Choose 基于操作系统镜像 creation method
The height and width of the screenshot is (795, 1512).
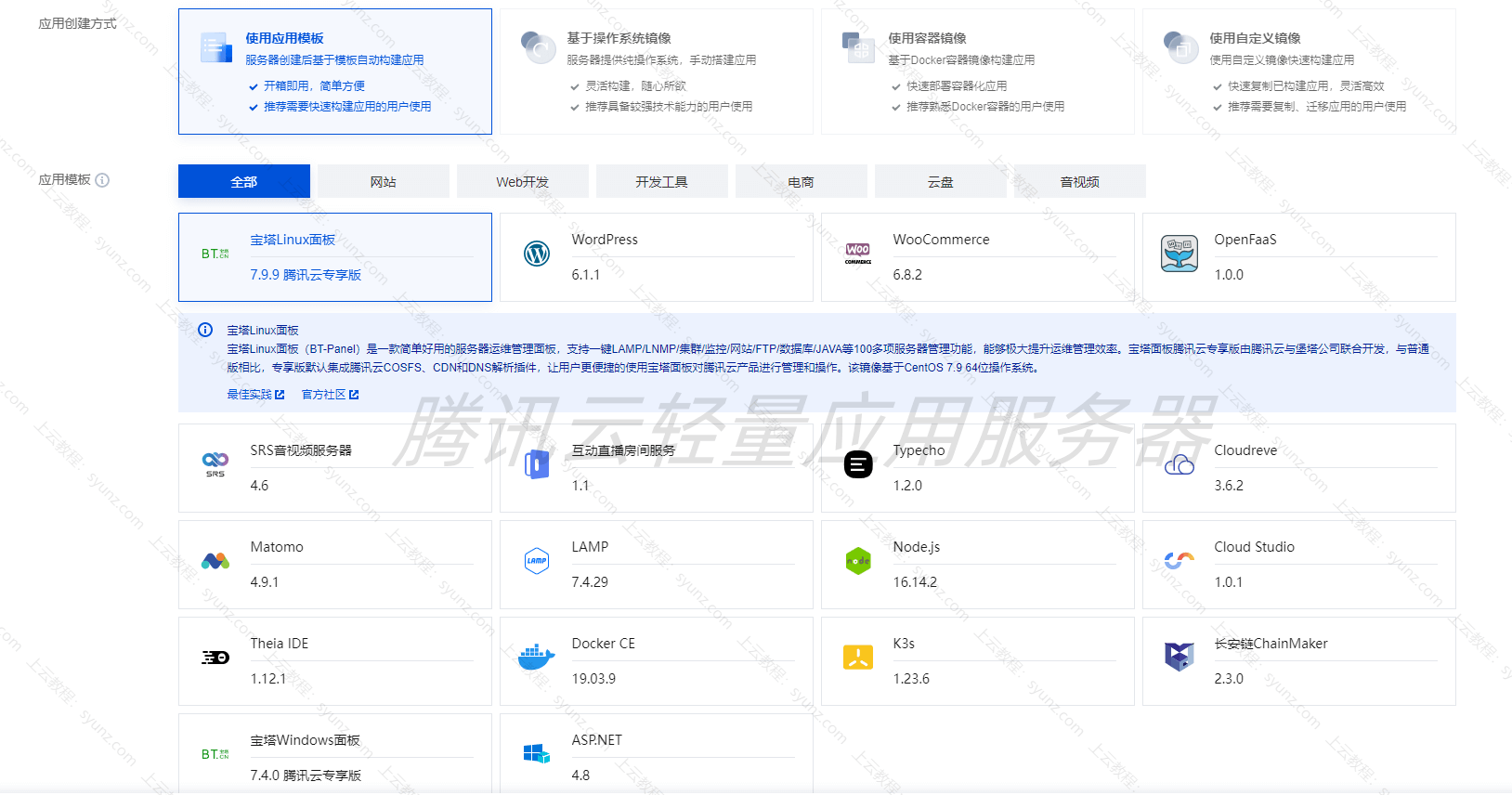[657, 72]
